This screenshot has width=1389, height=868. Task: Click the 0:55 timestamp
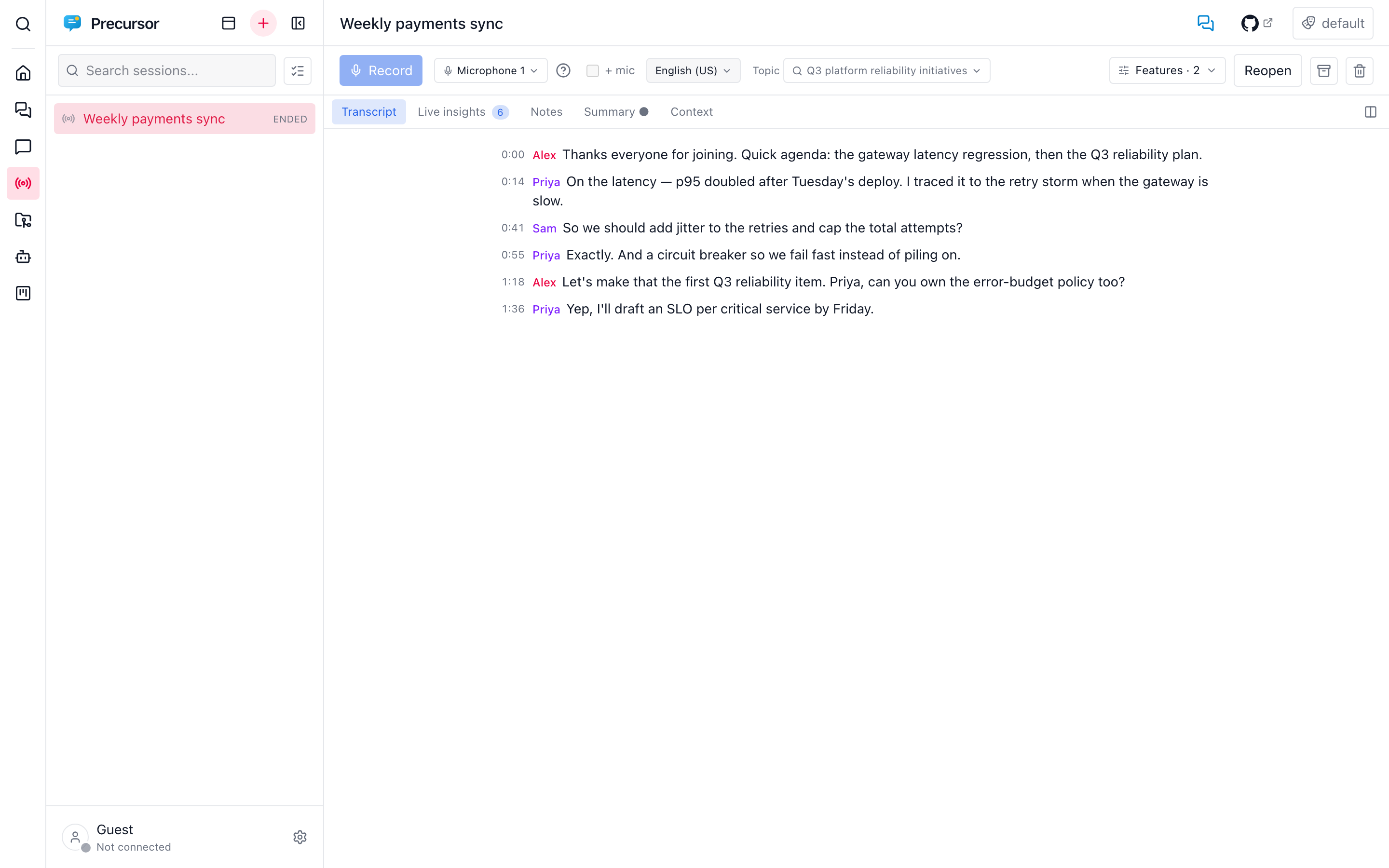[513, 255]
